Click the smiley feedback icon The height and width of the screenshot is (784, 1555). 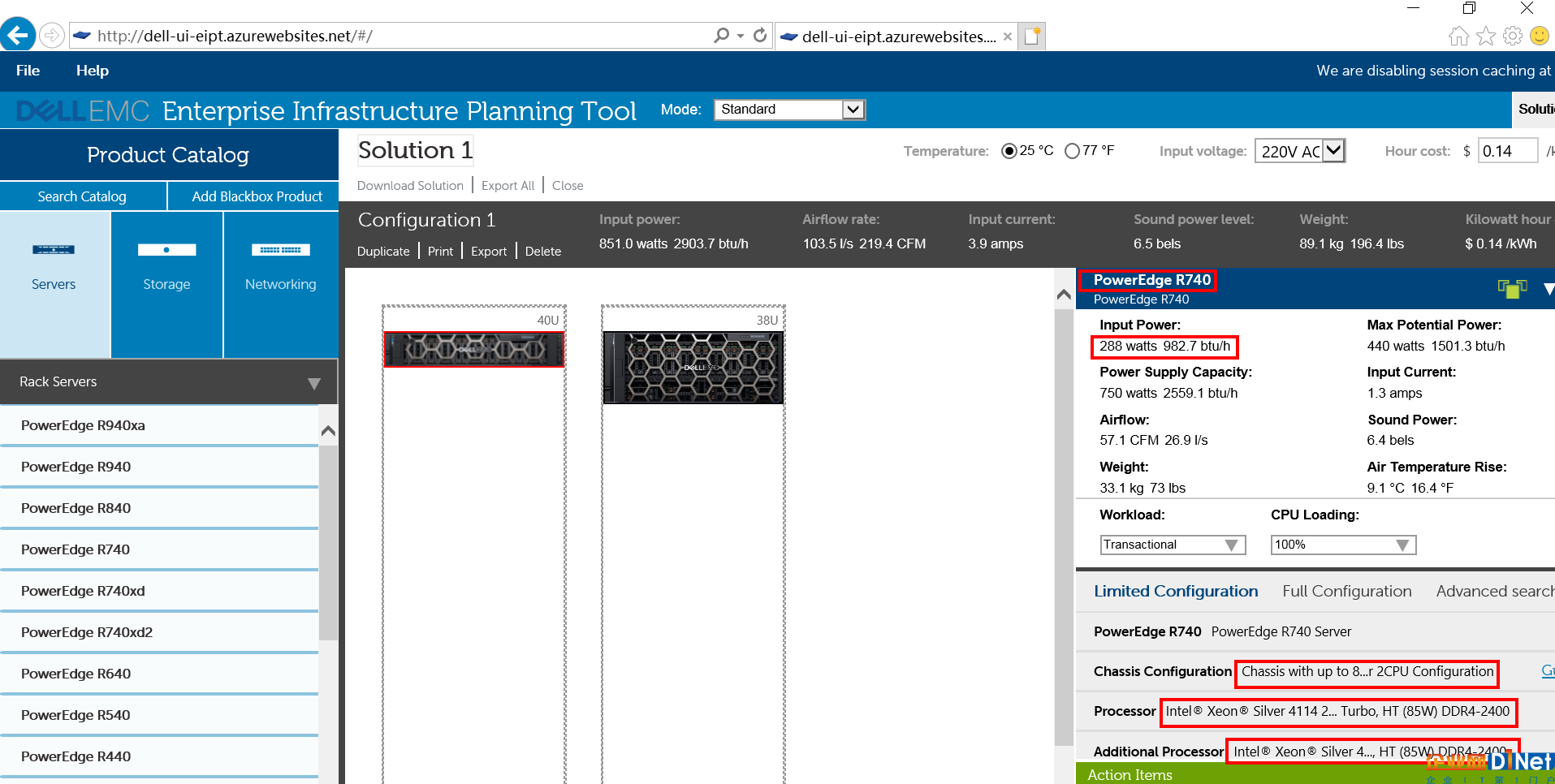coord(1540,36)
